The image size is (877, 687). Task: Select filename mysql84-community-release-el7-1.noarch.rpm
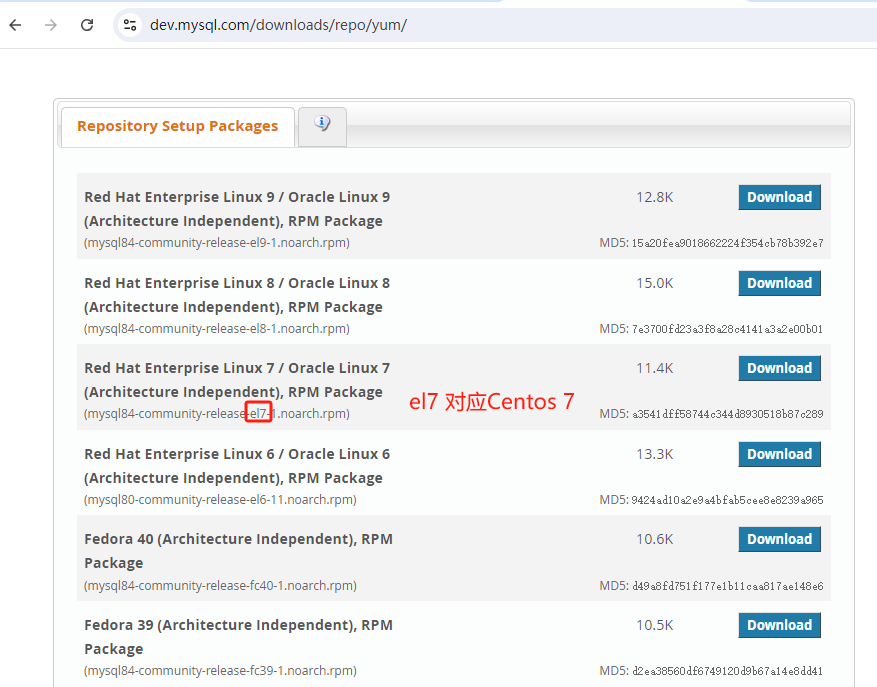[x=217, y=414]
